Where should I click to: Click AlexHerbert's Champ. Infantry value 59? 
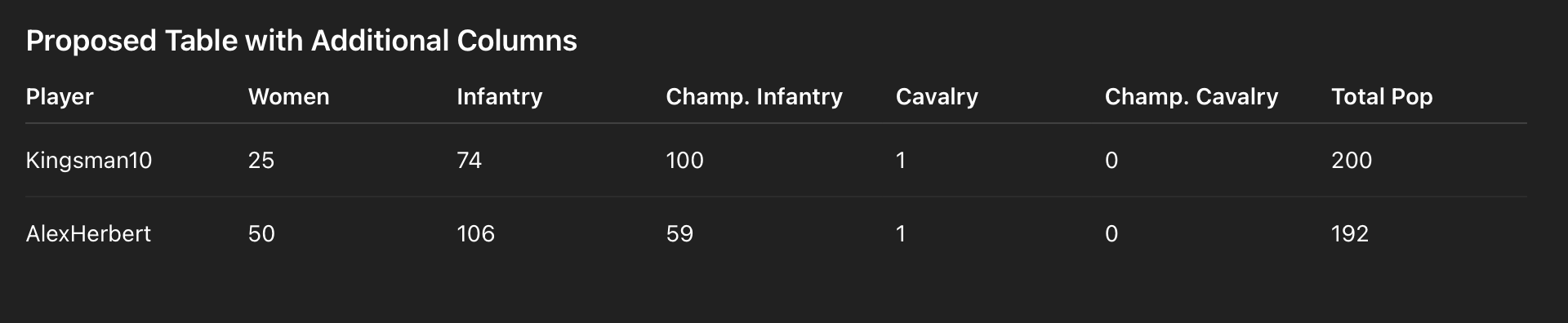tap(679, 234)
